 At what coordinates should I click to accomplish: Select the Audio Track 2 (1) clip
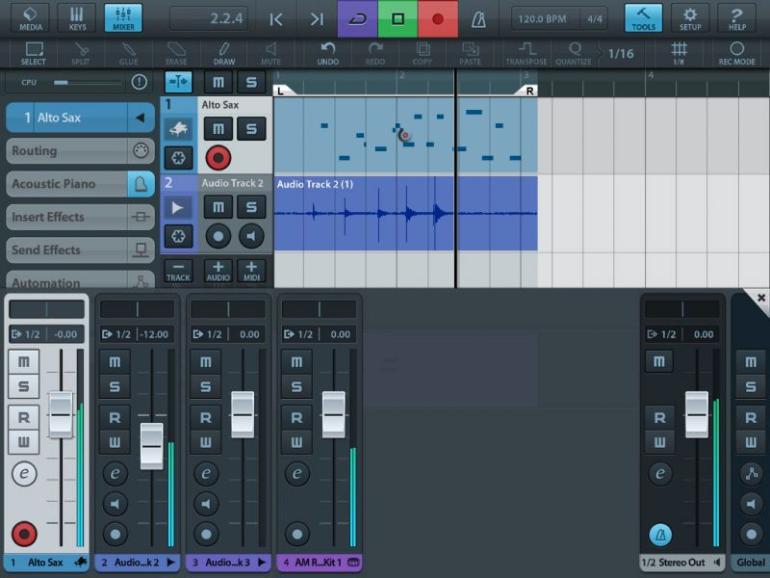406,213
